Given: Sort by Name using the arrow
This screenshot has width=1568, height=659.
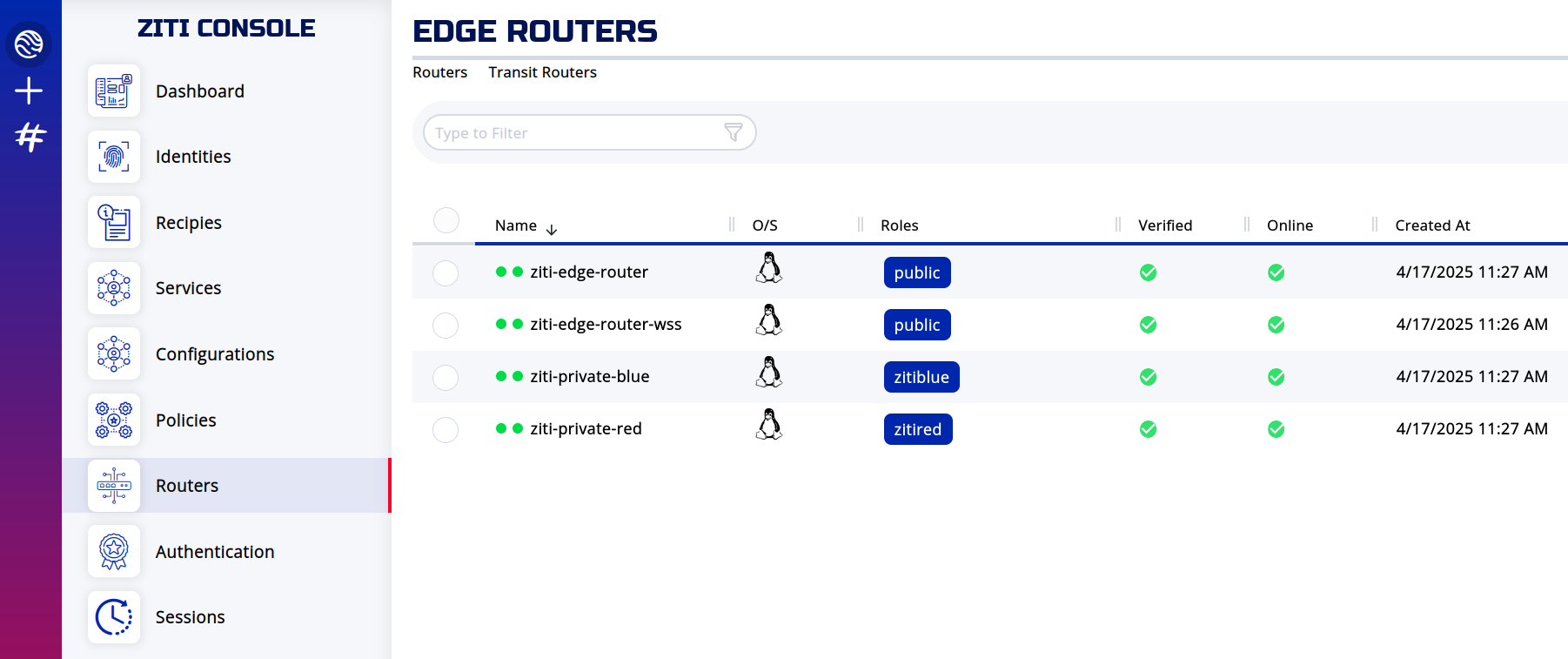Looking at the screenshot, I should point(552,230).
